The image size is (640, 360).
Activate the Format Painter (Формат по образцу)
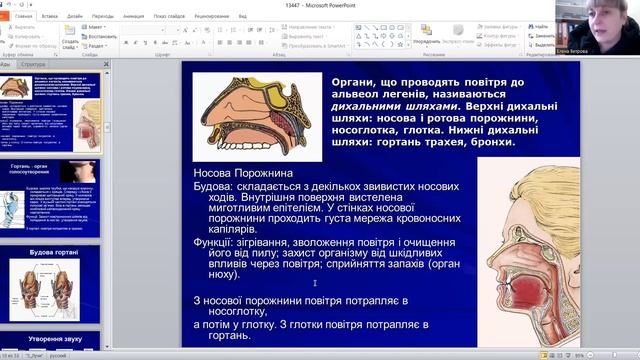click(x=31, y=46)
